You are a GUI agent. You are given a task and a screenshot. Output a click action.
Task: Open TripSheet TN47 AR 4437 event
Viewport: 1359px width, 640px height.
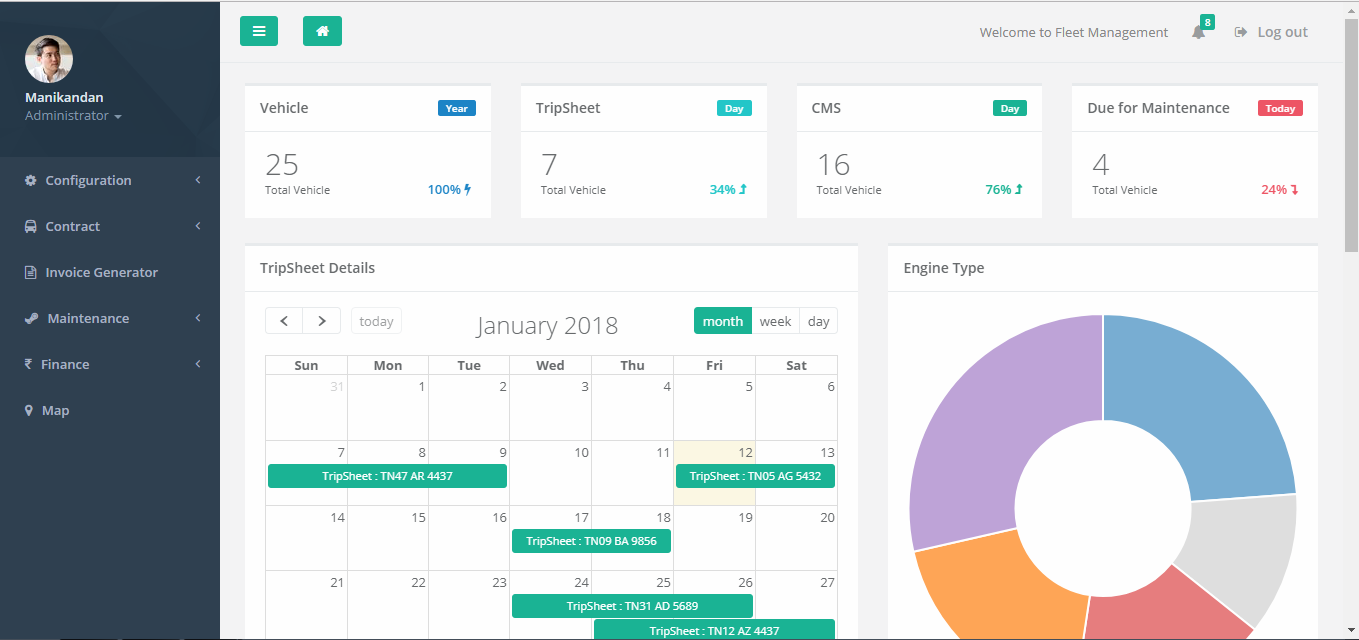tap(387, 476)
